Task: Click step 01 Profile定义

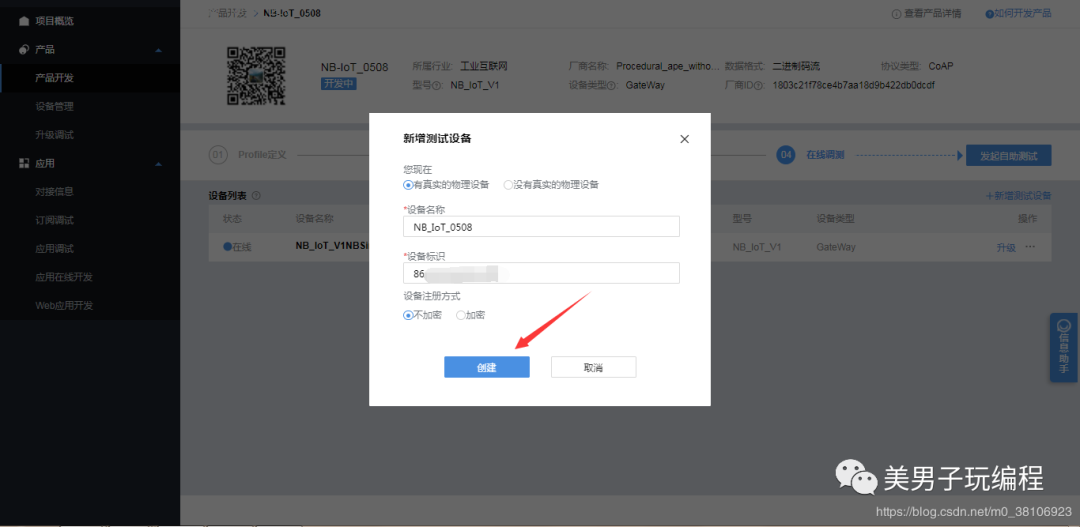Action: [247, 155]
